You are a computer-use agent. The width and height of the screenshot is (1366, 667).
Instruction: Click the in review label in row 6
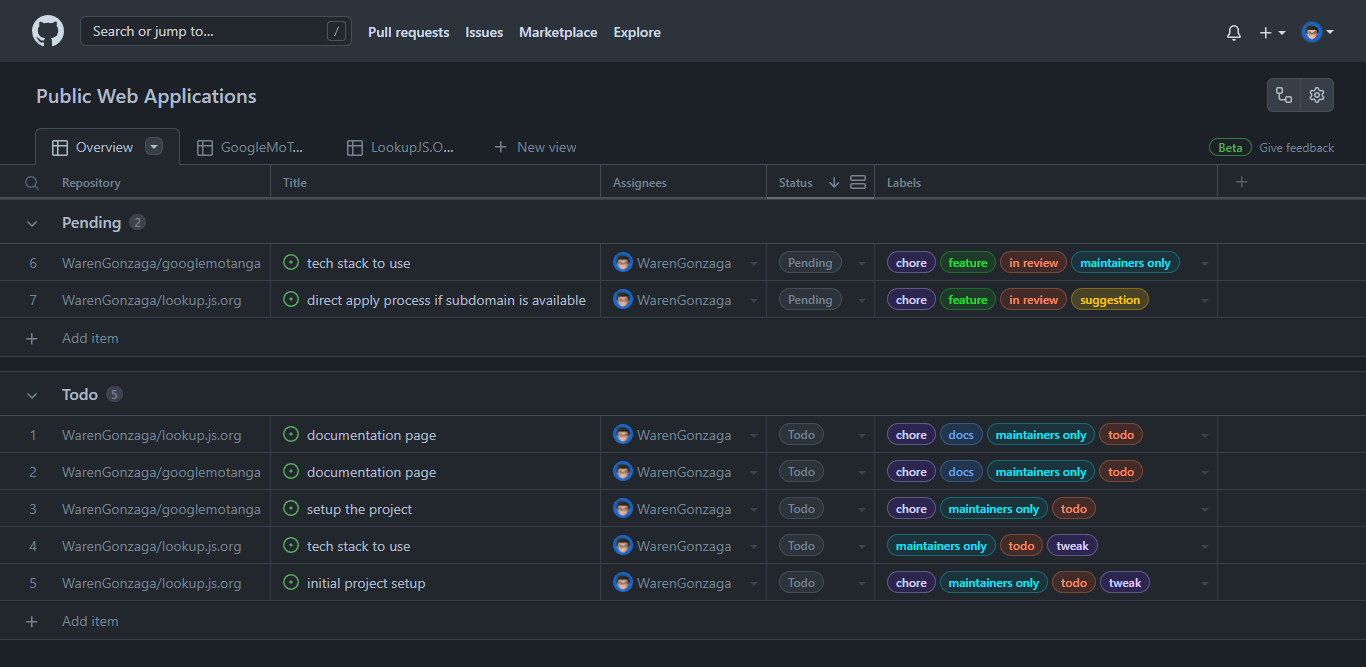1034,263
